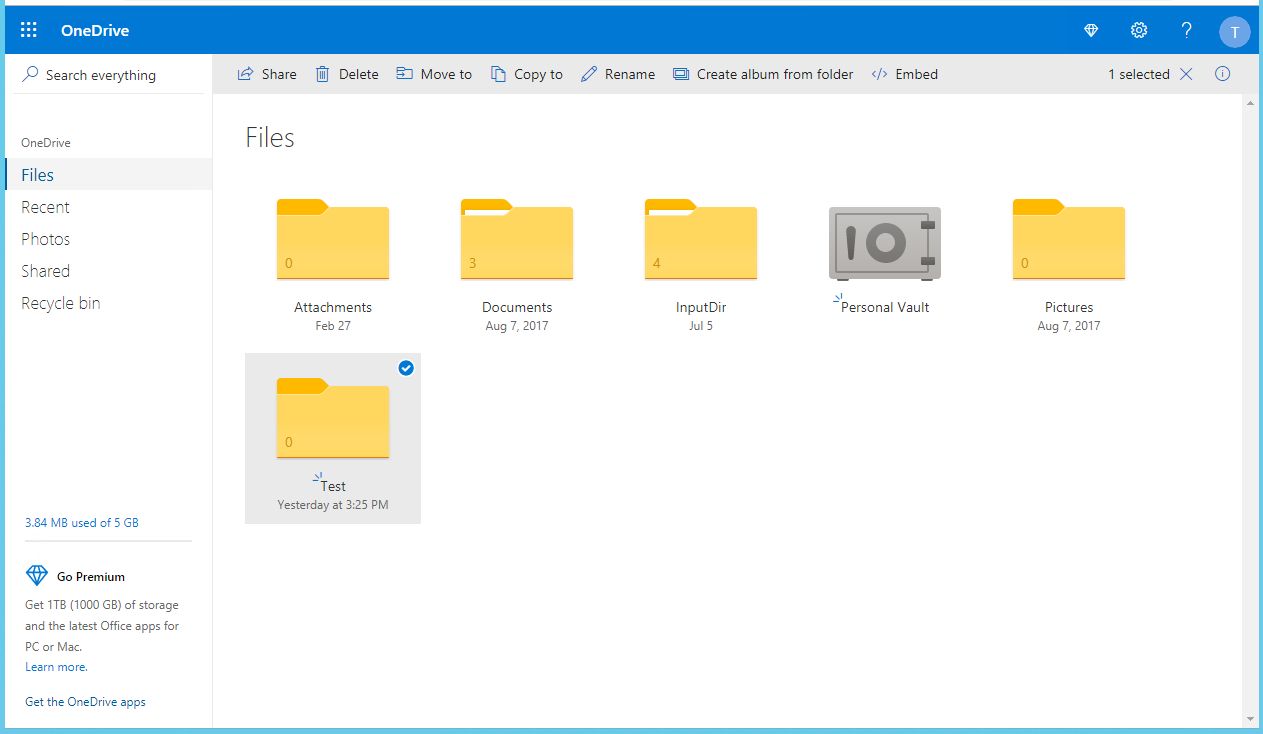
Task: Create album from folder
Action: (762, 73)
